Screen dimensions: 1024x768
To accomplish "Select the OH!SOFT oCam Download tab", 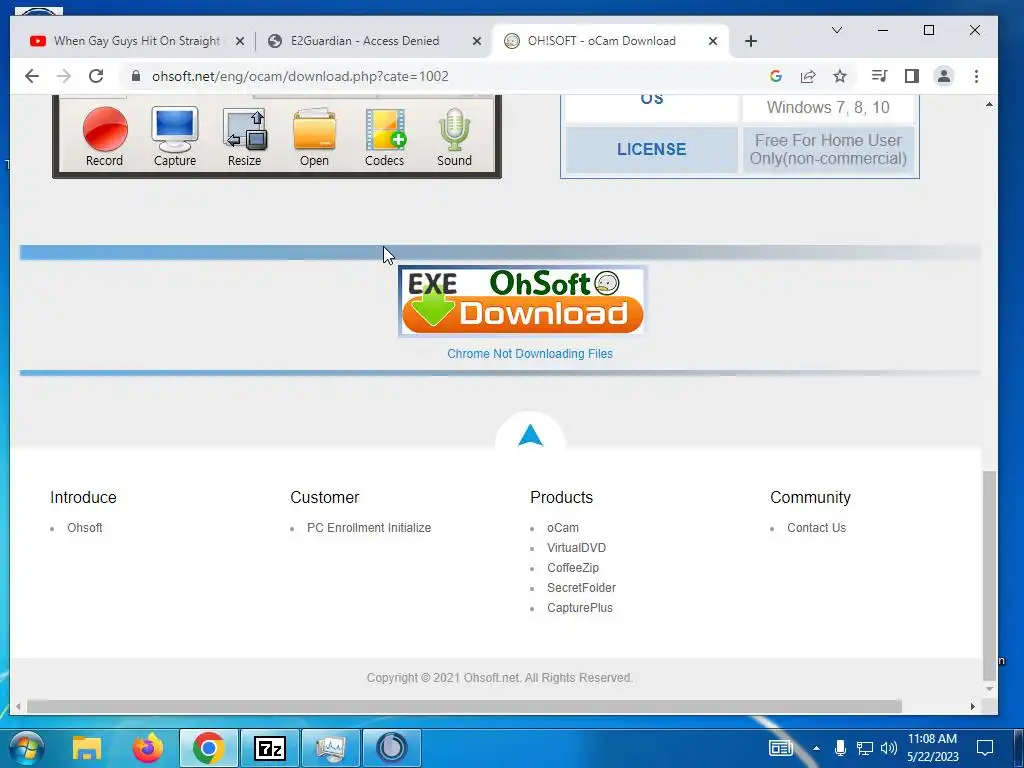I will 601,40.
